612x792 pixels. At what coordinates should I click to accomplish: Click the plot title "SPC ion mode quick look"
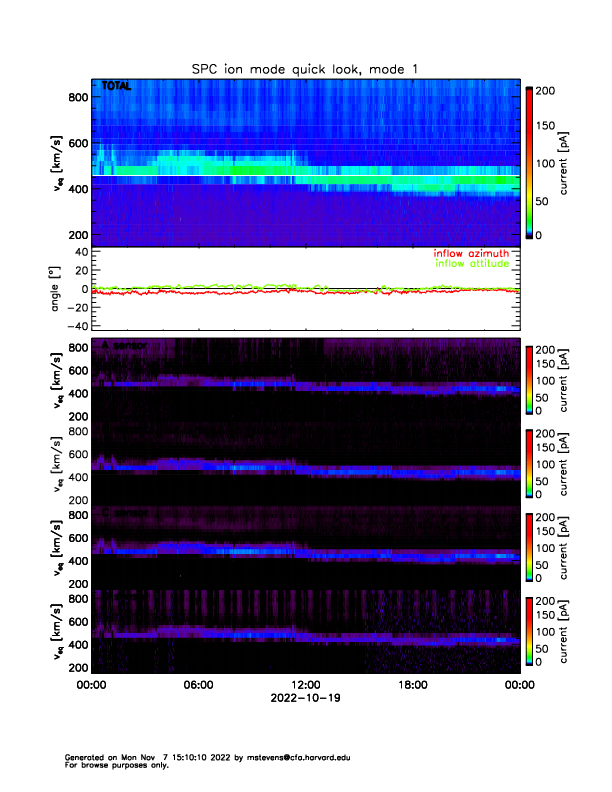tap(305, 68)
